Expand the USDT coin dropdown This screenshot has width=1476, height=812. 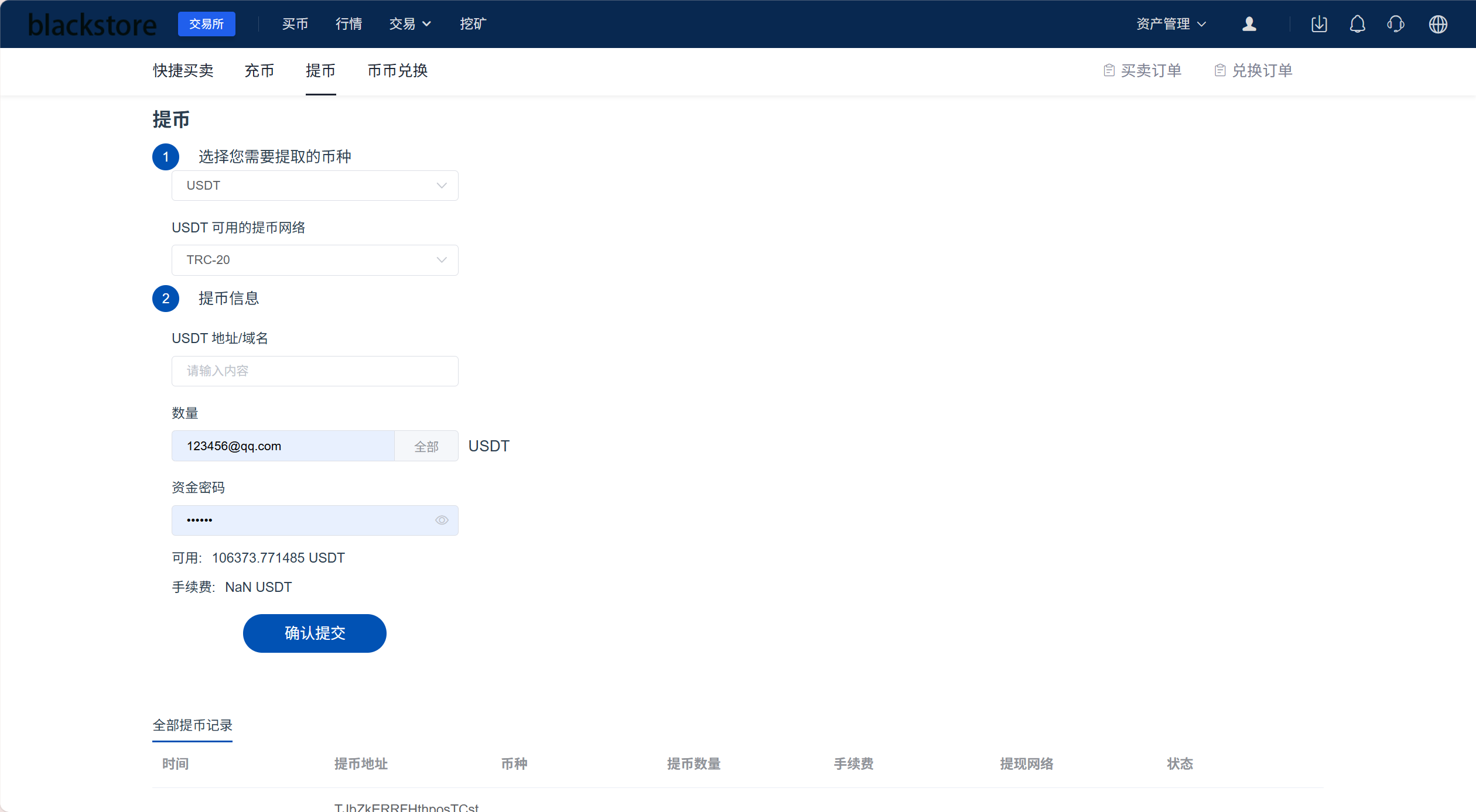tap(315, 186)
